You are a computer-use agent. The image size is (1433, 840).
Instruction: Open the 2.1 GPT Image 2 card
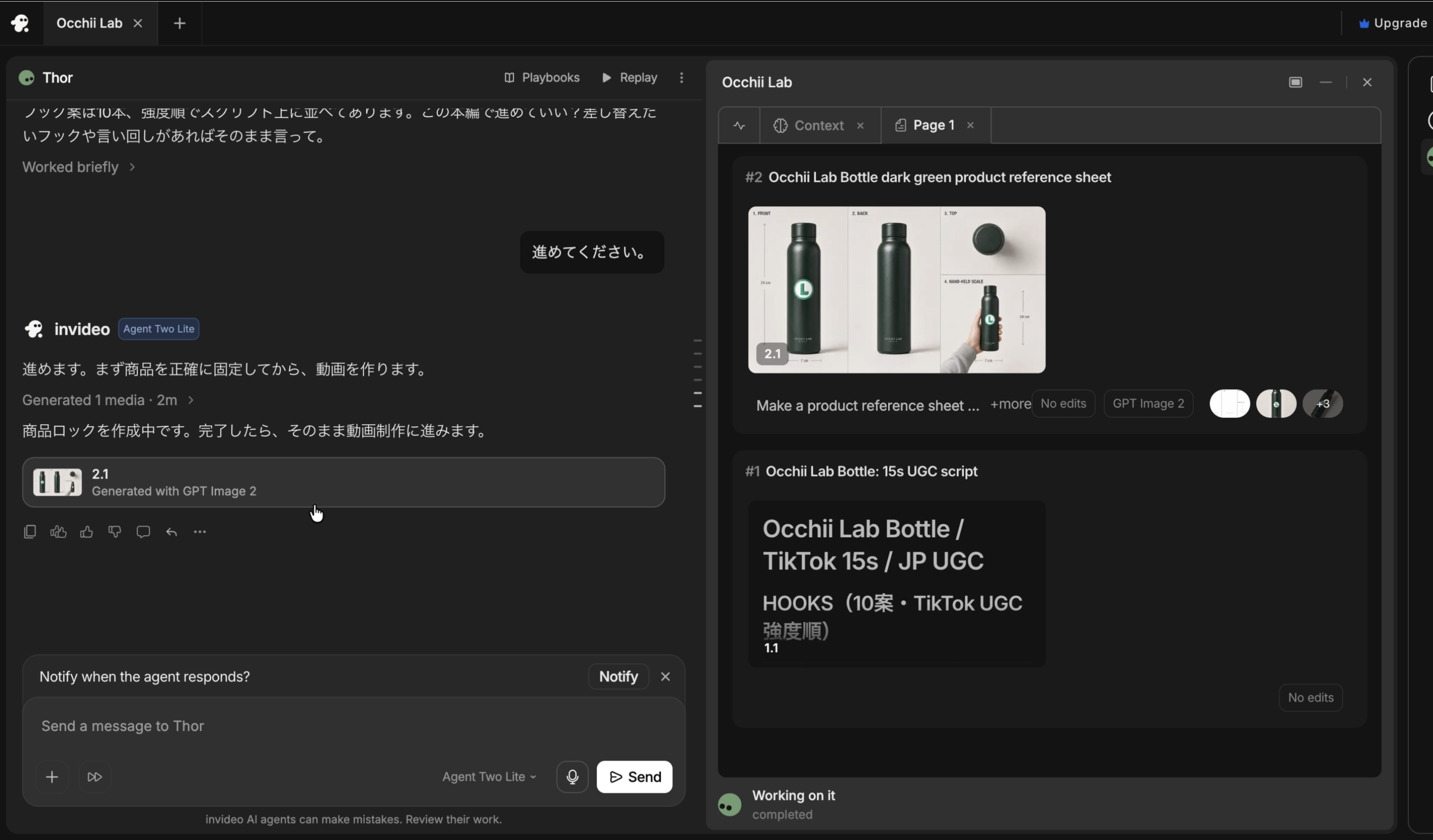pos(343,483)
